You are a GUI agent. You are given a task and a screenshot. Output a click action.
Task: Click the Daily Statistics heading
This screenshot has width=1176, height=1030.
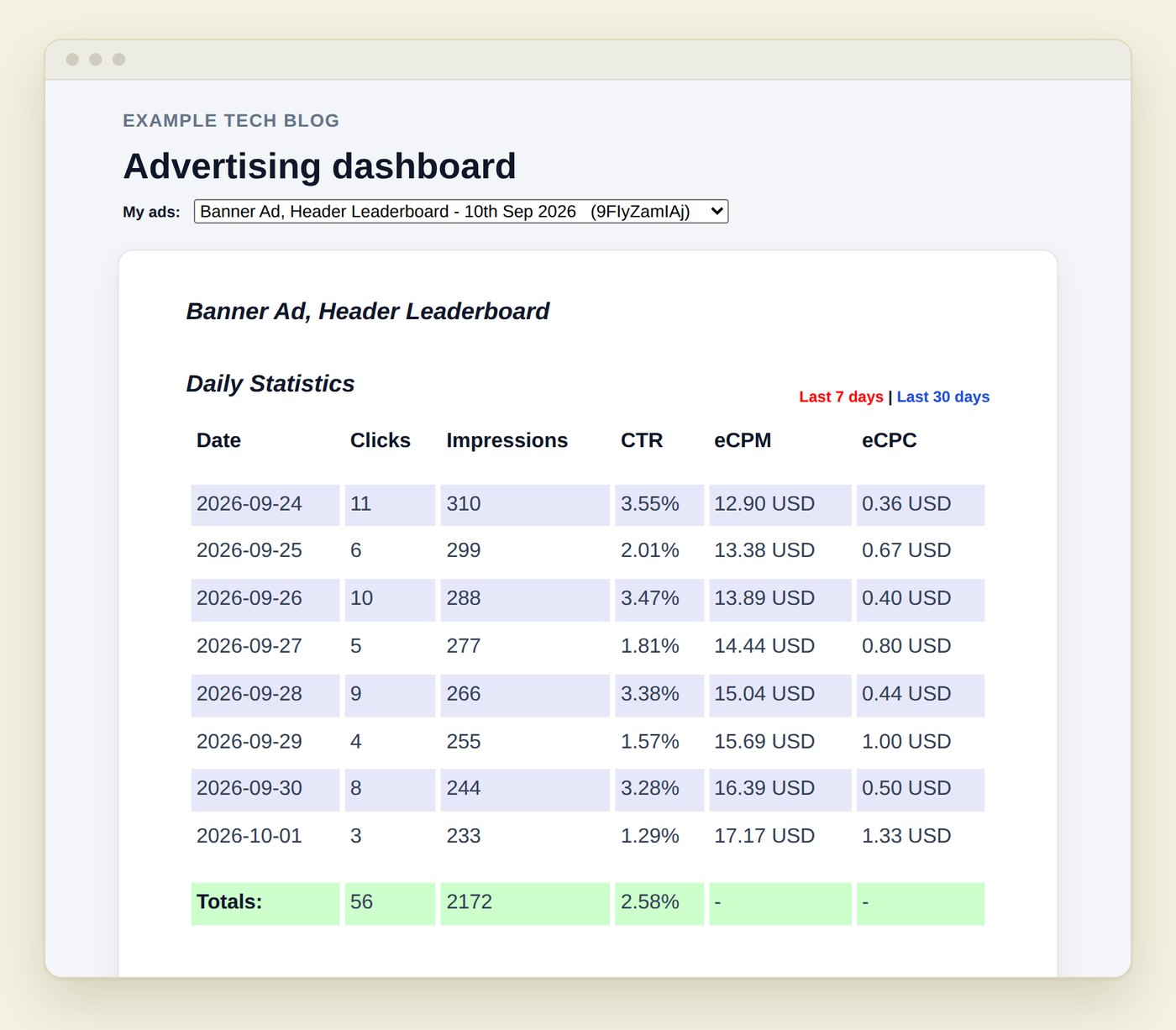click(x=270, y=383)
